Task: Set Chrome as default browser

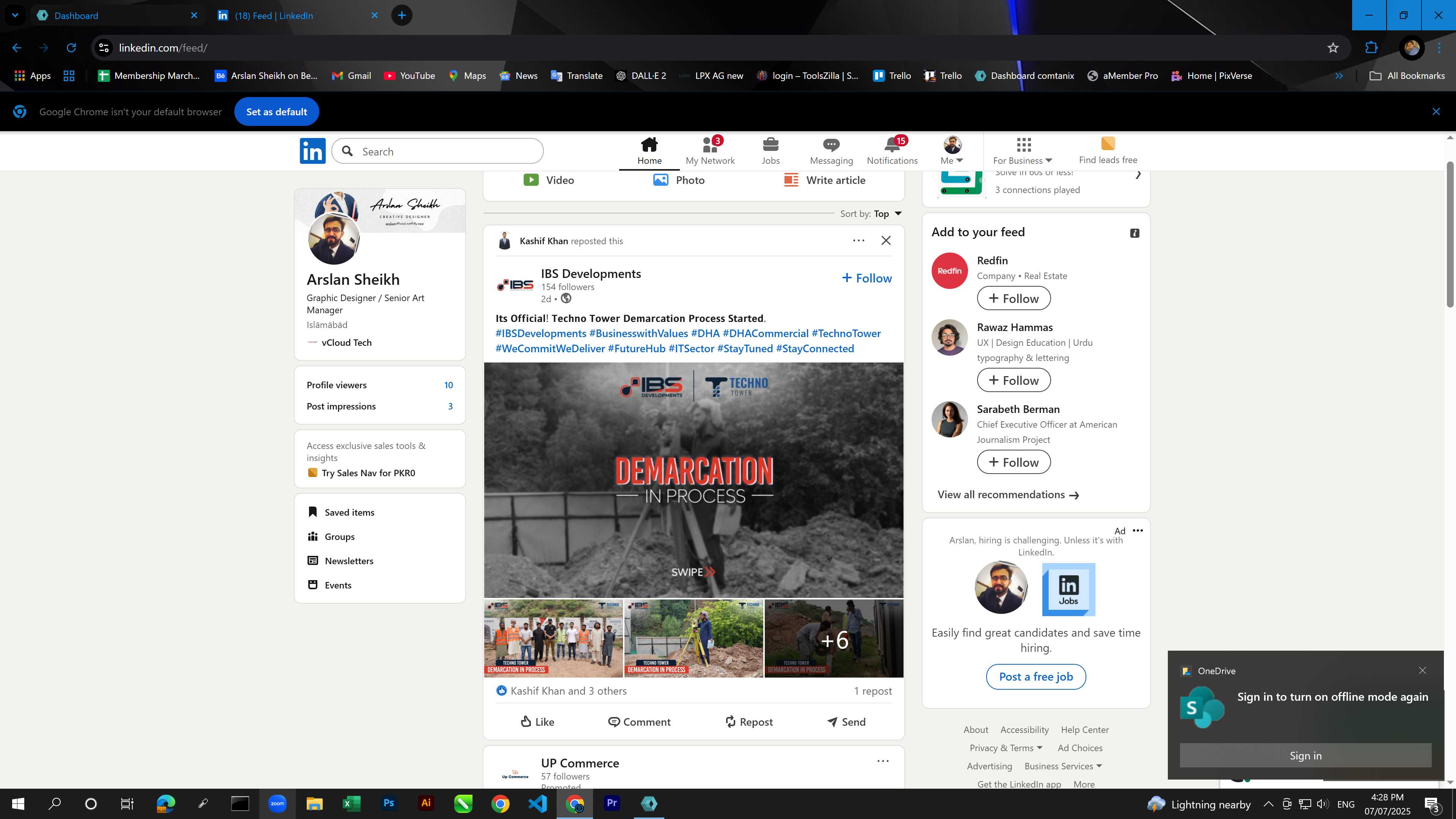Action: 276,112
